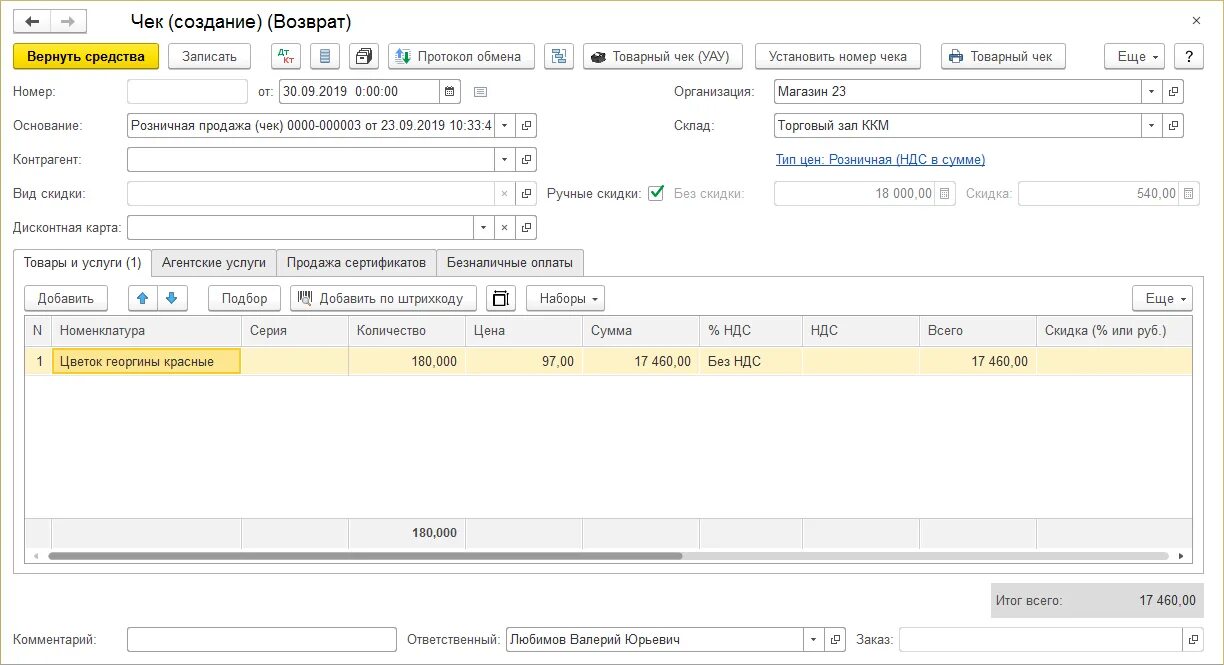Expand the Организация dropdown

click(1152, 91)
